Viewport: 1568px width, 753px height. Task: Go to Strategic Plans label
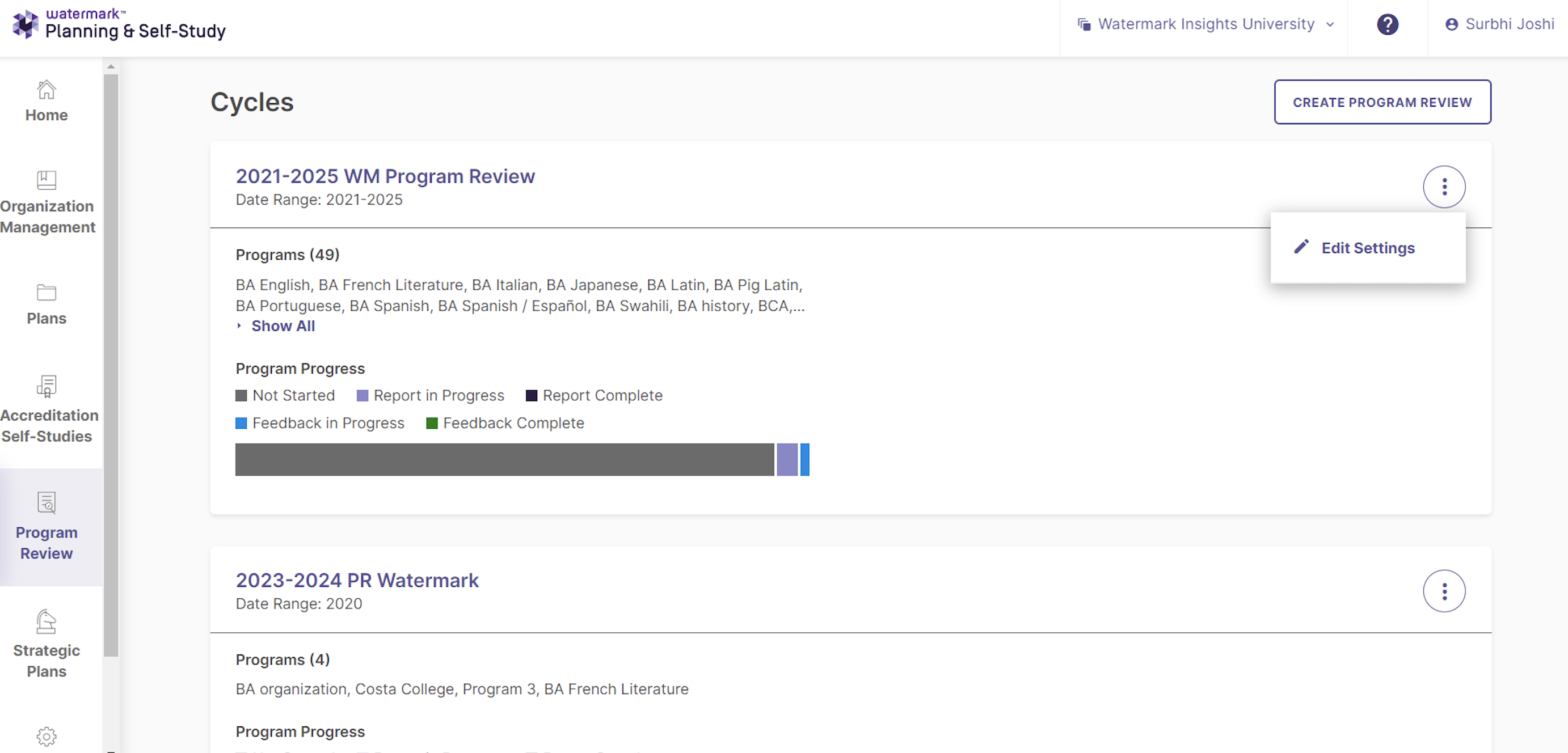[47, 661]
